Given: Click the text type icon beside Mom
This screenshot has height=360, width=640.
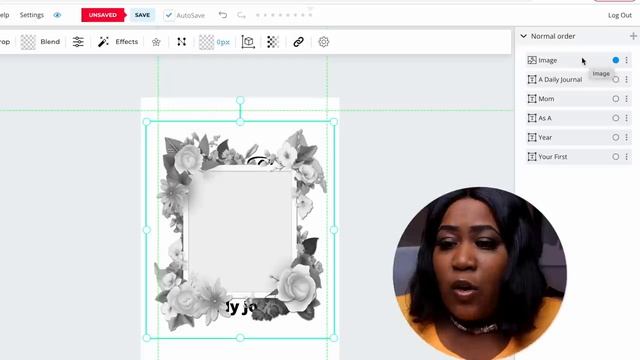Looking at the screenshot, I should (532, 99).
